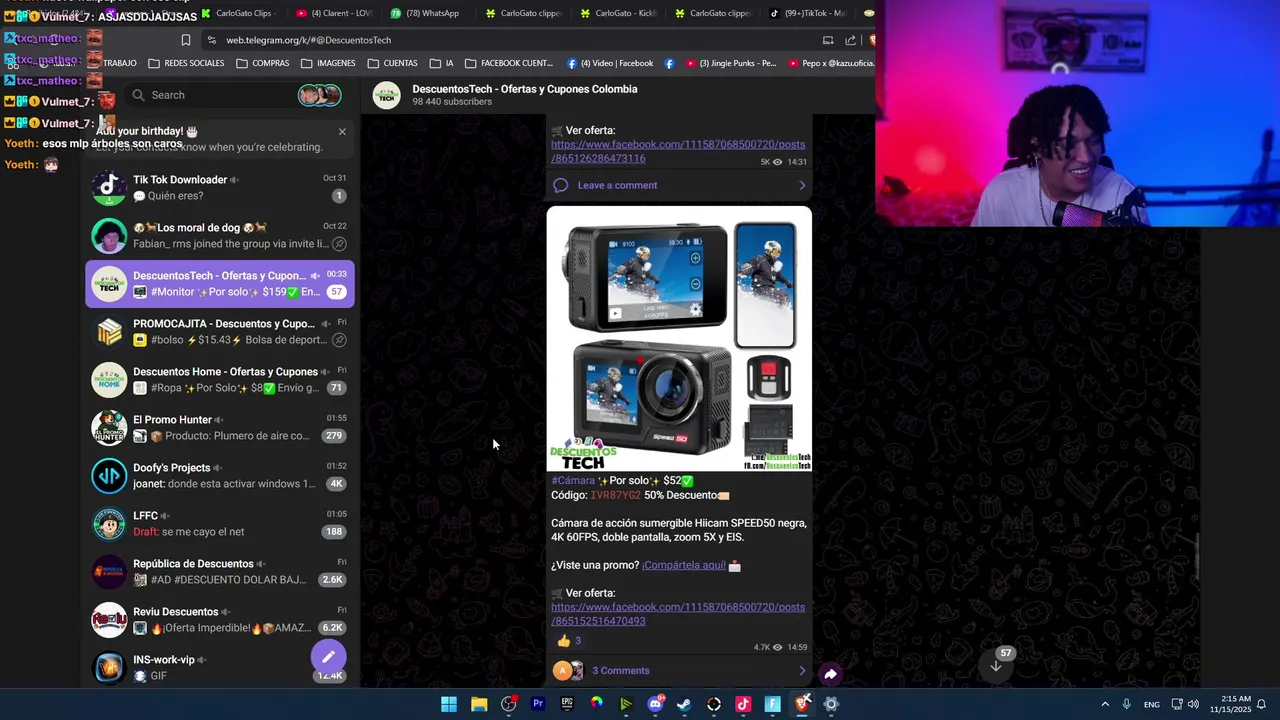
Task: Close the birthday banner
Action: point(342,131)
